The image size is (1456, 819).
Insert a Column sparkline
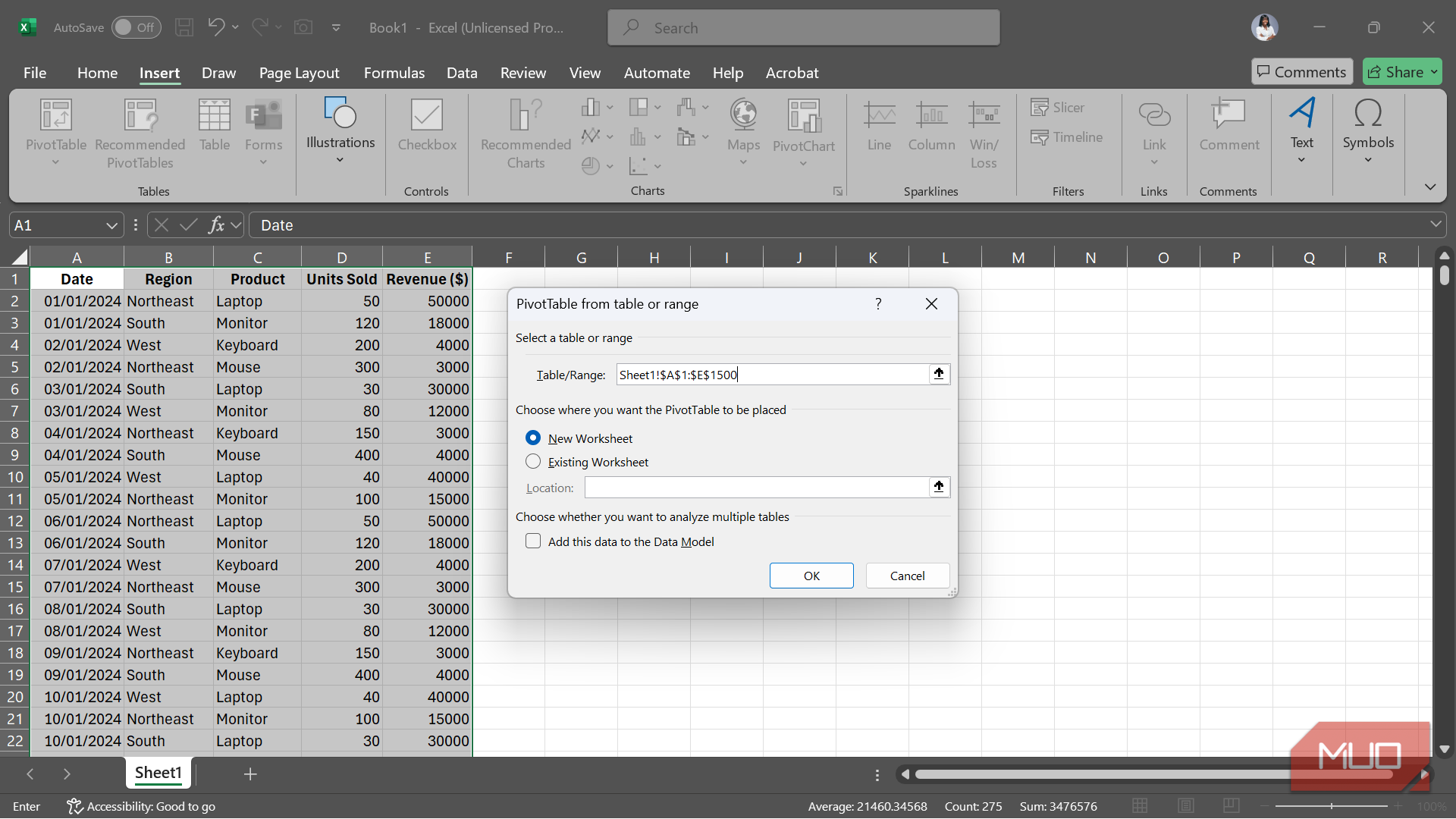[x=931, y=126]
